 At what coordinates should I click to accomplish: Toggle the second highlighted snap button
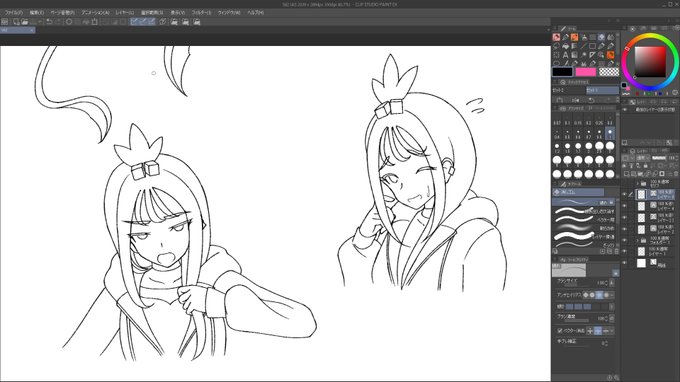(143, 22)
